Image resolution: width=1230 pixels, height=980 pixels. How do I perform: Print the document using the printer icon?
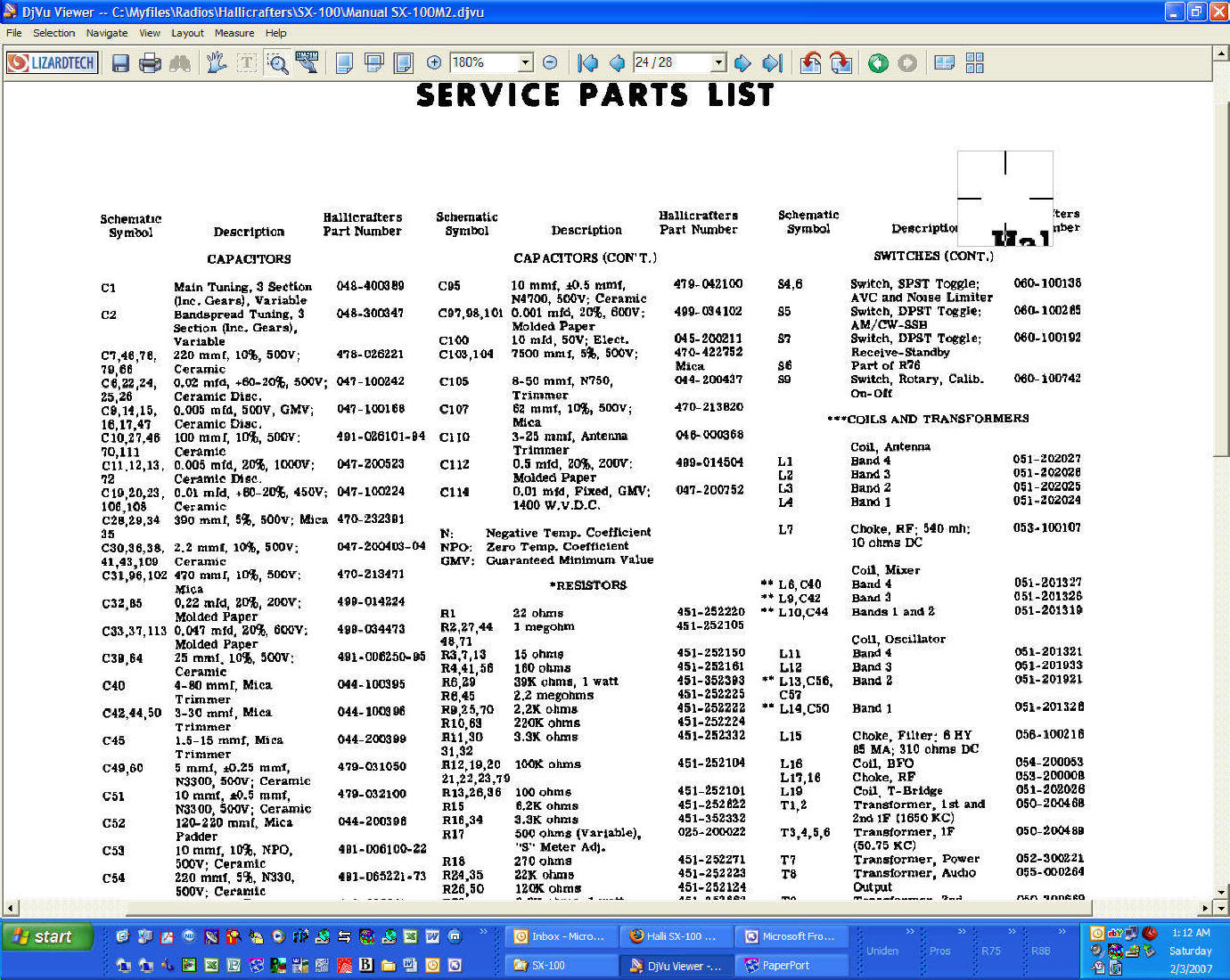[x=150, y=63]
